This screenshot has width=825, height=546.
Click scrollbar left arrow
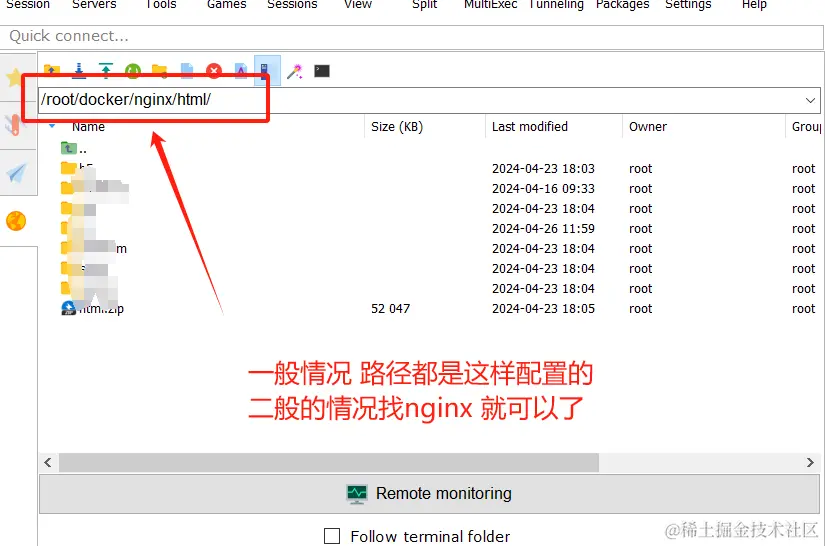tap(48, 462)
